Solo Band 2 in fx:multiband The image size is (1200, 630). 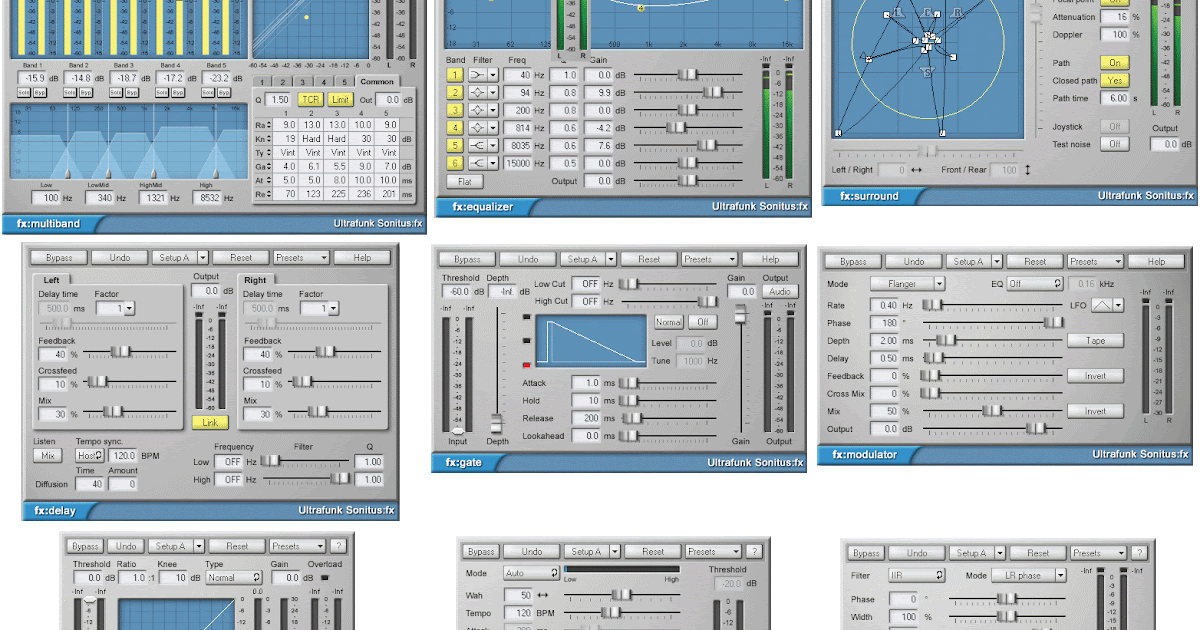coord(68,92)
